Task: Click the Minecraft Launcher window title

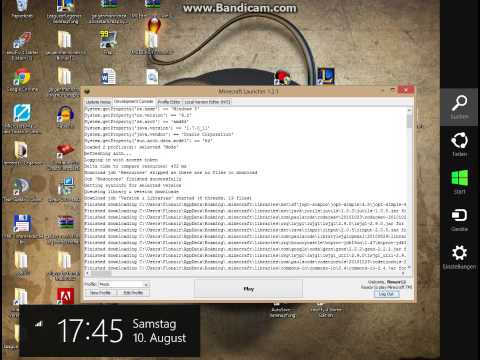Action: (x=248, y=91)
